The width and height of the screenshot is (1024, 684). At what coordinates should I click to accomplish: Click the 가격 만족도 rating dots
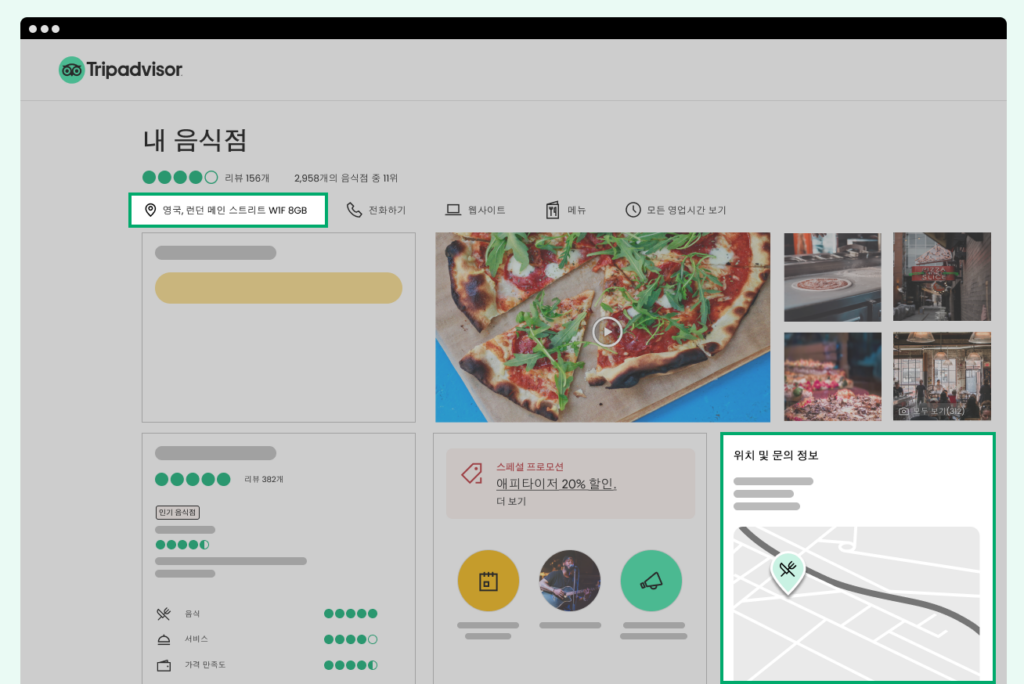click(x=351, y=665)
